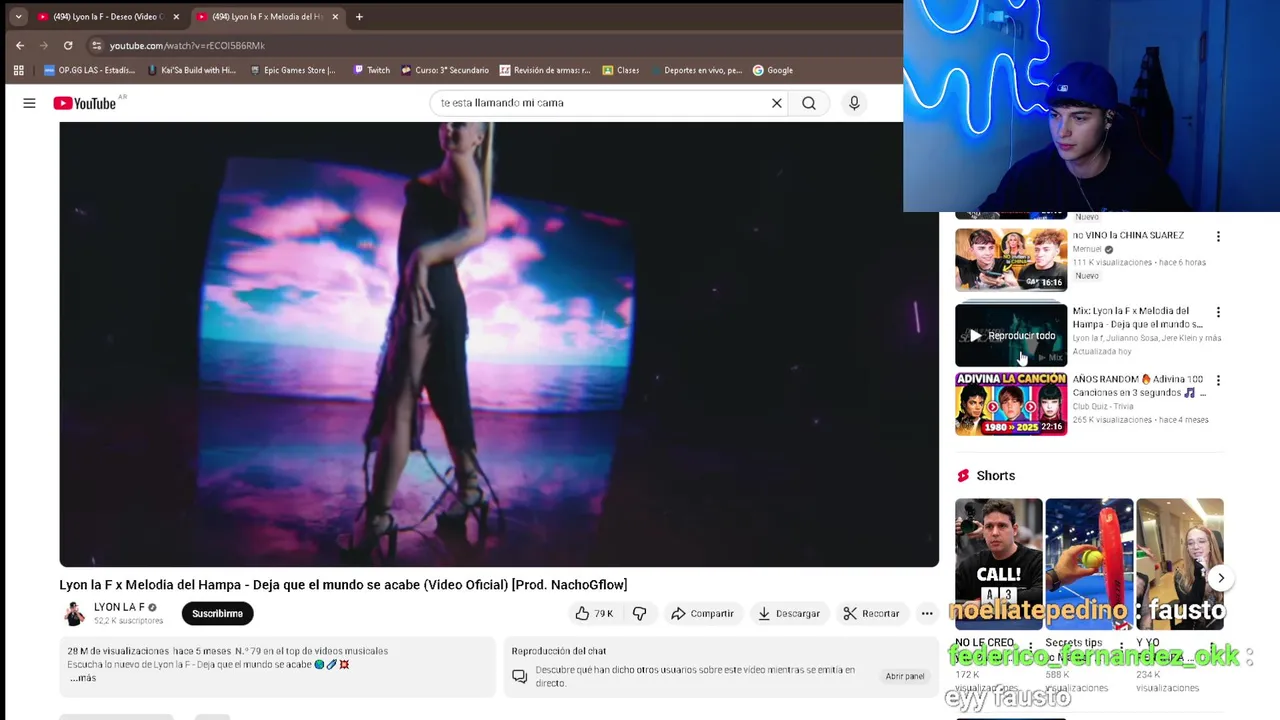The image size is (1280, 720).
Task: Open AÑOS RANDOM Adivina 100 Canciones title
Action: pyautogui.click(x=1138, y=386)
